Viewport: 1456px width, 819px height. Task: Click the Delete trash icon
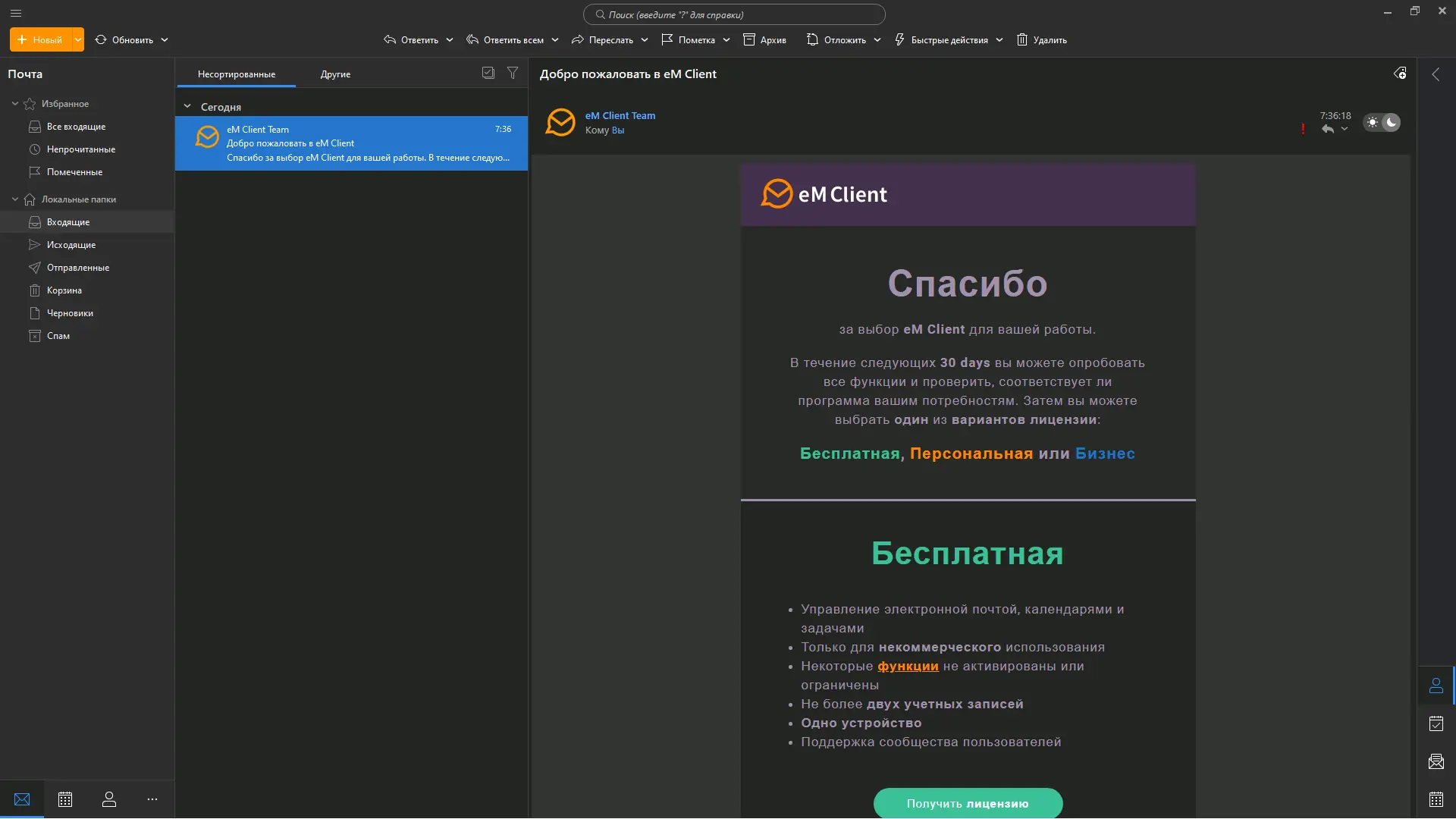(1022, 39)
